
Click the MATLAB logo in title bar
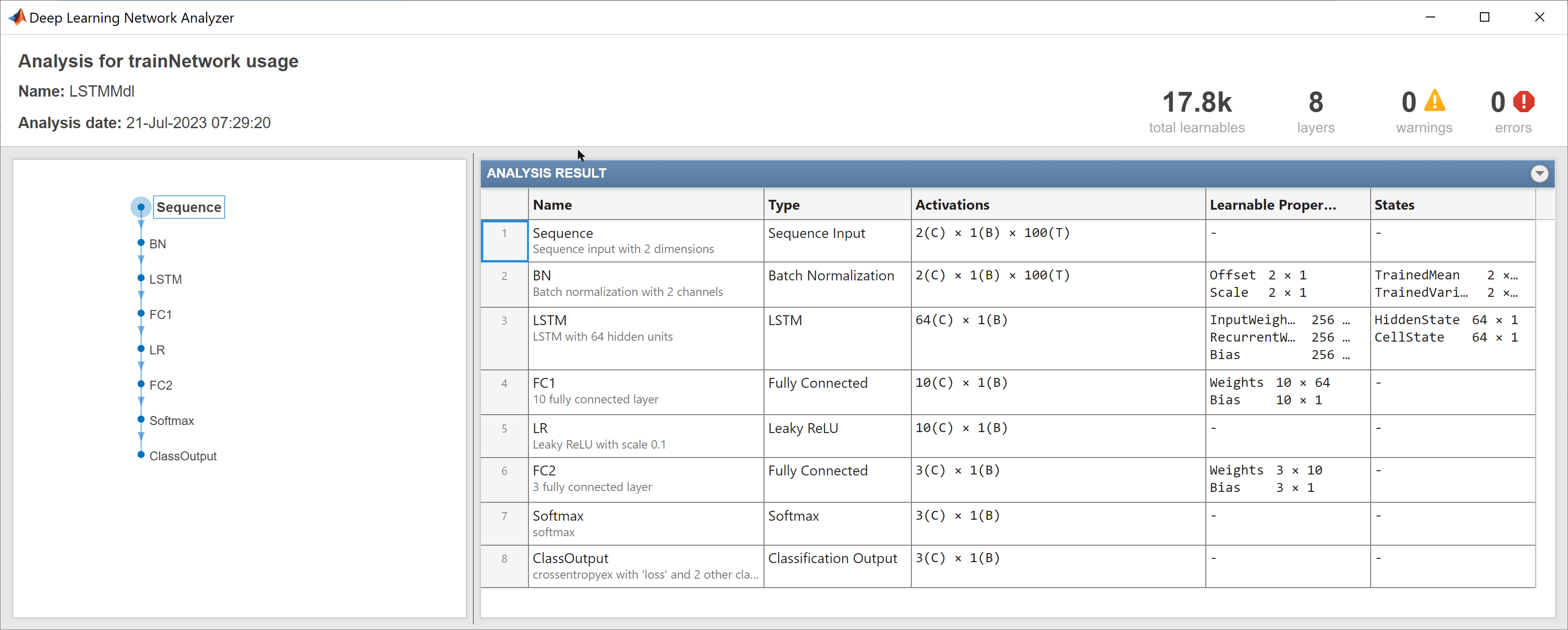point(17,17)
